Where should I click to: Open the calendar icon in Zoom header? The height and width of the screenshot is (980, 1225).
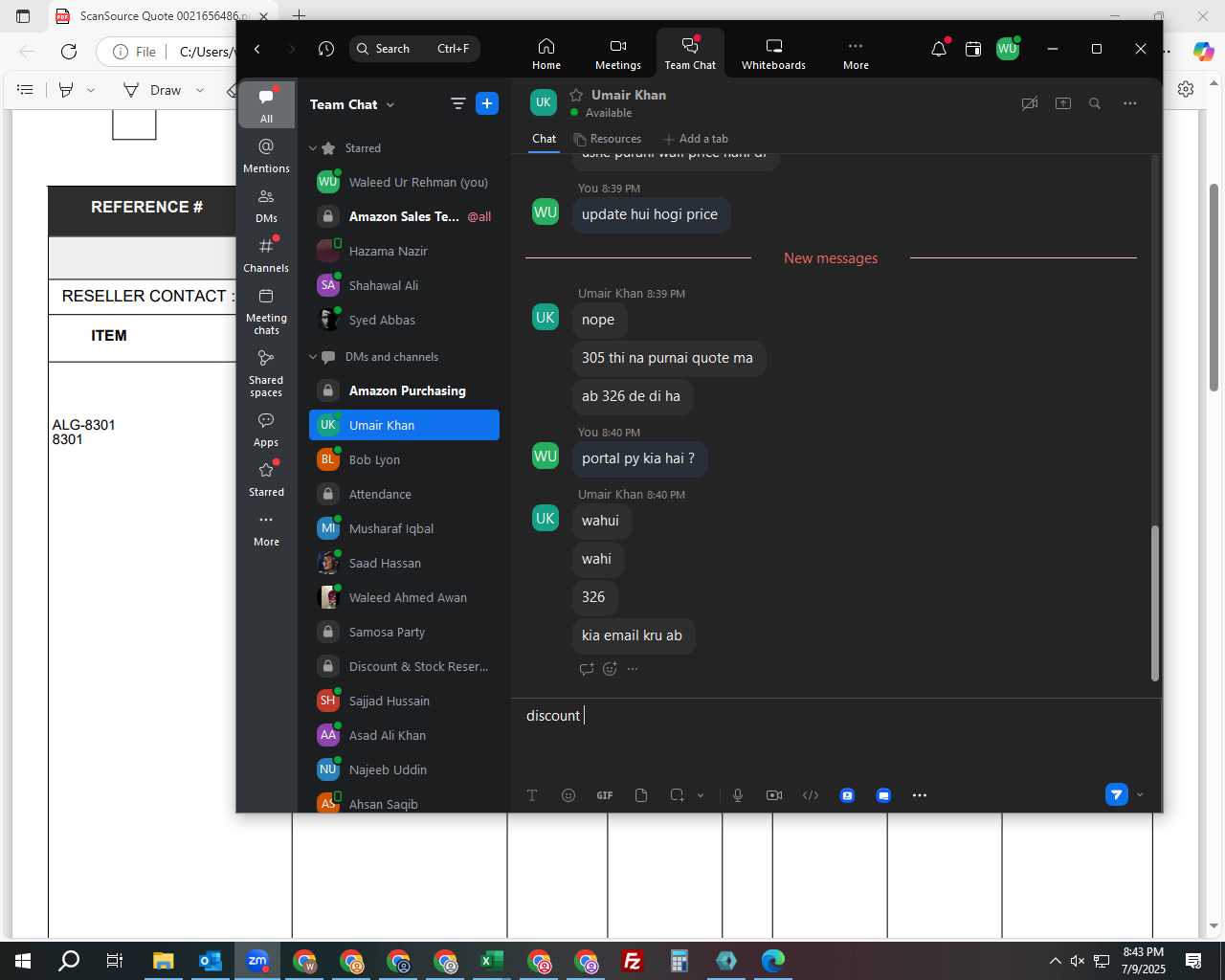pyautogui.click(x=973, y=49)
